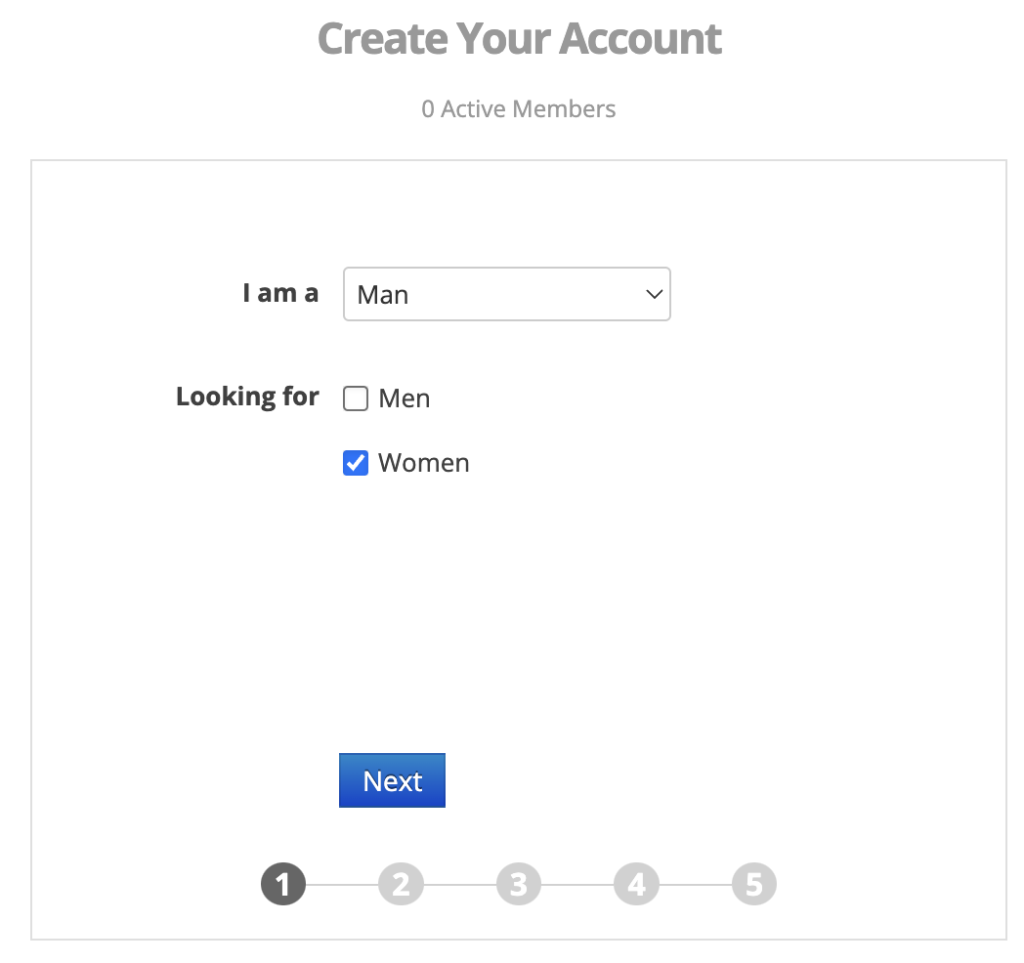
Task: Uncheck the Women checkbox
Action: click(355, 463)
